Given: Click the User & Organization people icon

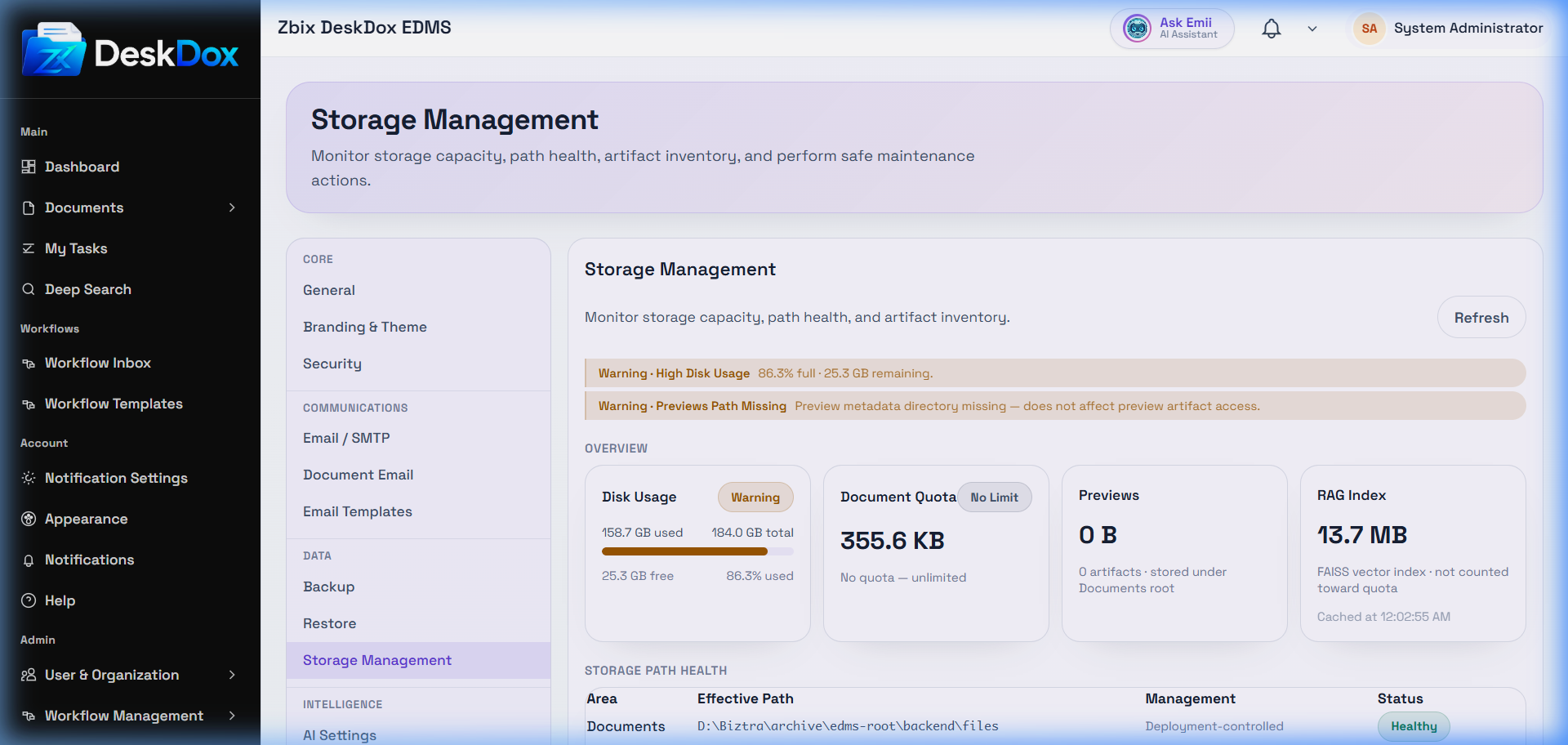Looking at the screenshot, I should click(29, 675).
